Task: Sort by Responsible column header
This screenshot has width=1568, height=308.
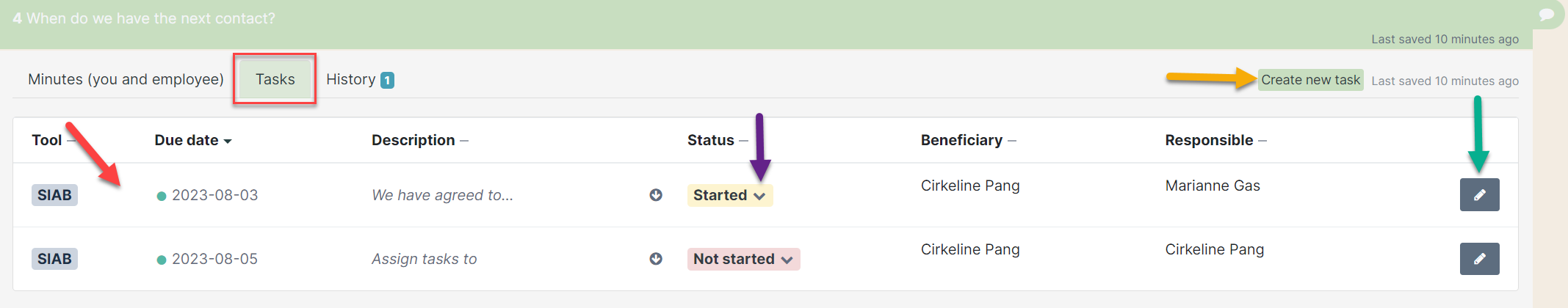Action: (x=1215, y=140)
